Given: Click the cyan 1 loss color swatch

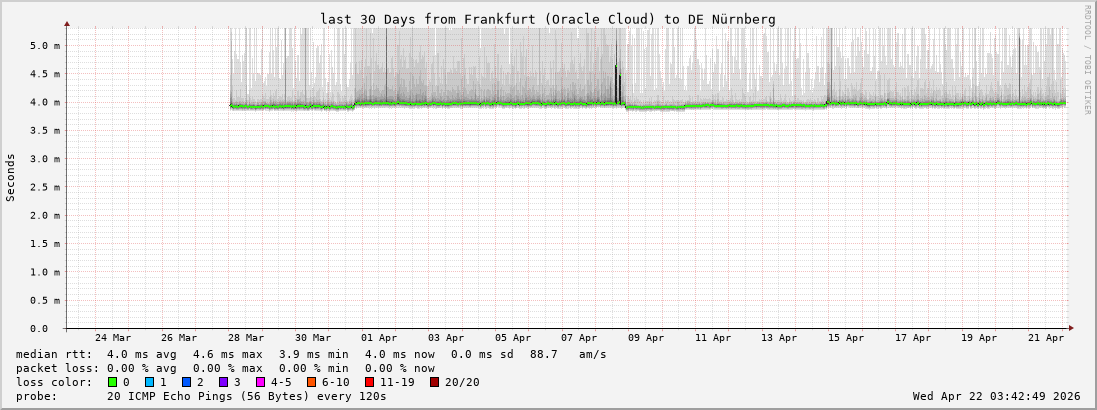Looking at the screenshot, I should click(x=149, y=382).
